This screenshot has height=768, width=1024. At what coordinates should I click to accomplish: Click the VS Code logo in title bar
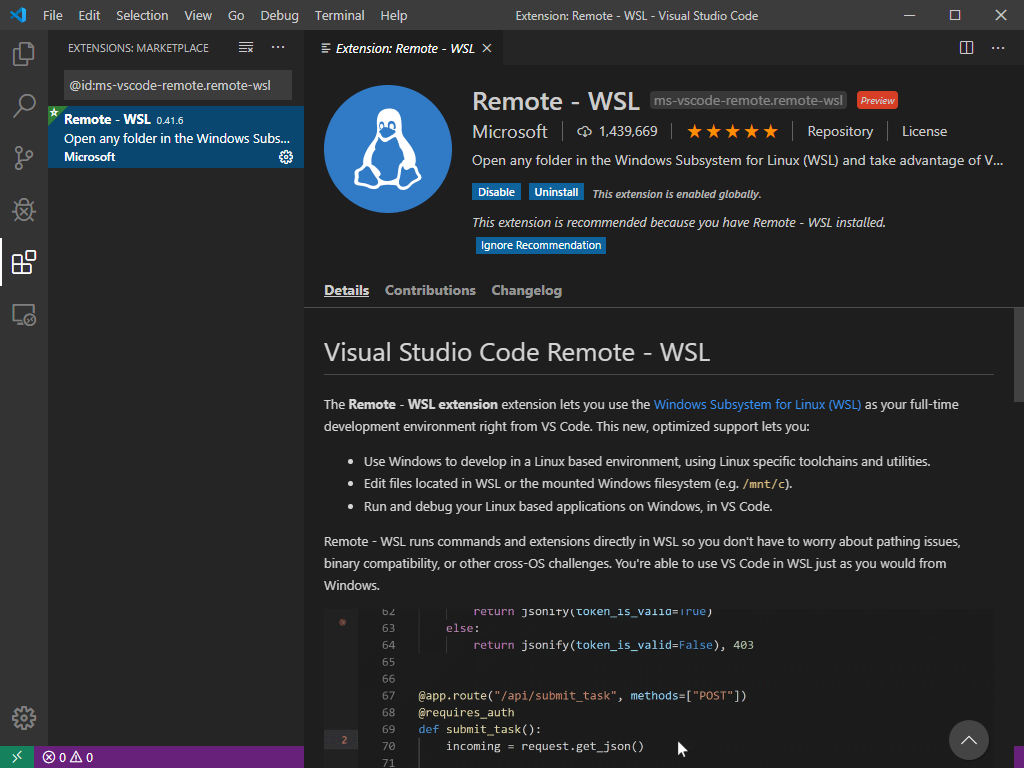point(18,15)
